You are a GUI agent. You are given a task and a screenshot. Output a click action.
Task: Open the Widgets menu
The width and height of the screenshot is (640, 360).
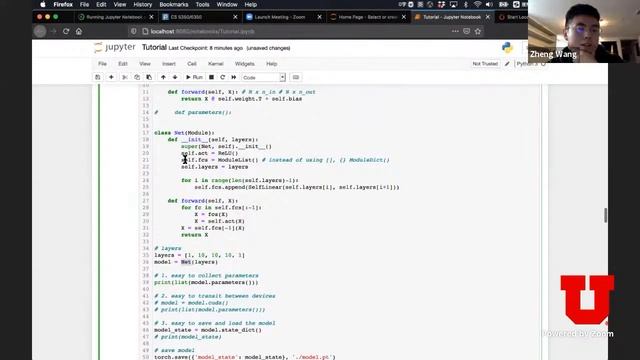point(244,64)
